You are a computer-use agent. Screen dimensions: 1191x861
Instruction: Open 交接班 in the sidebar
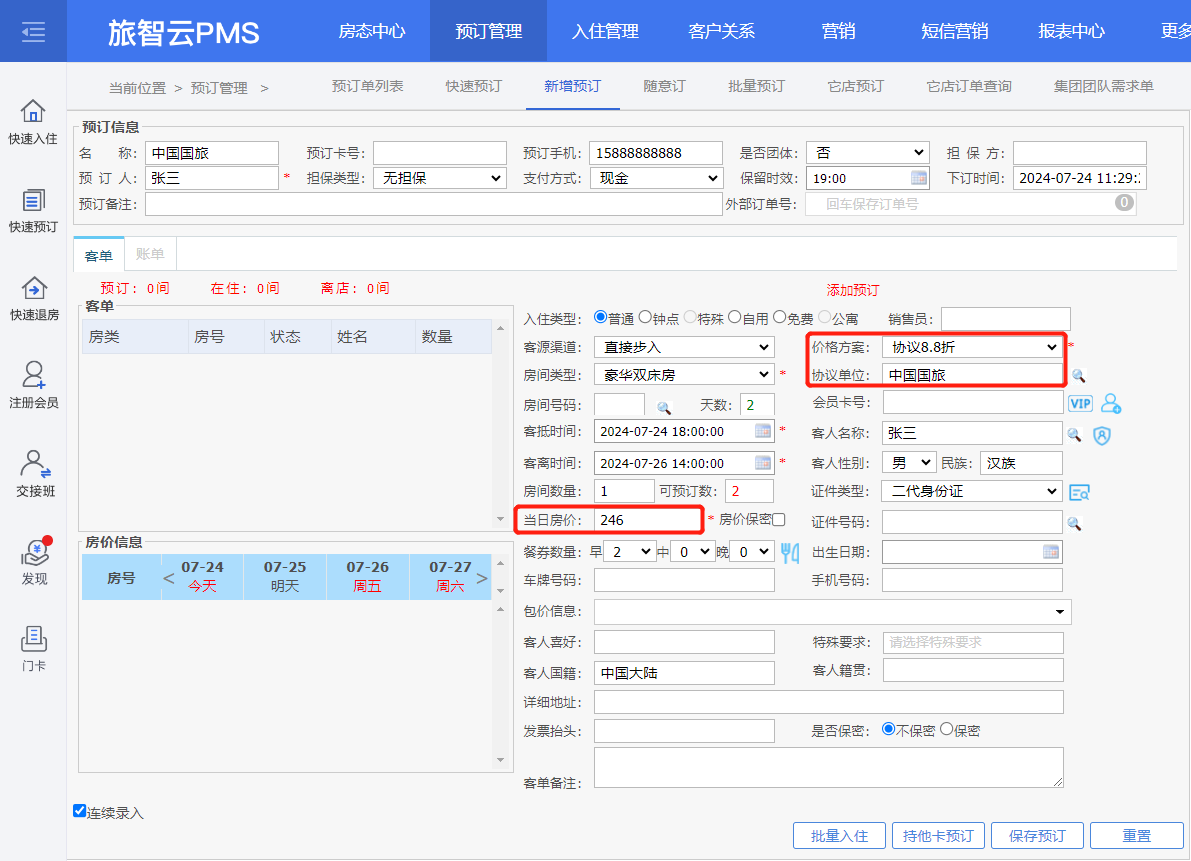[x=35, y=474]
